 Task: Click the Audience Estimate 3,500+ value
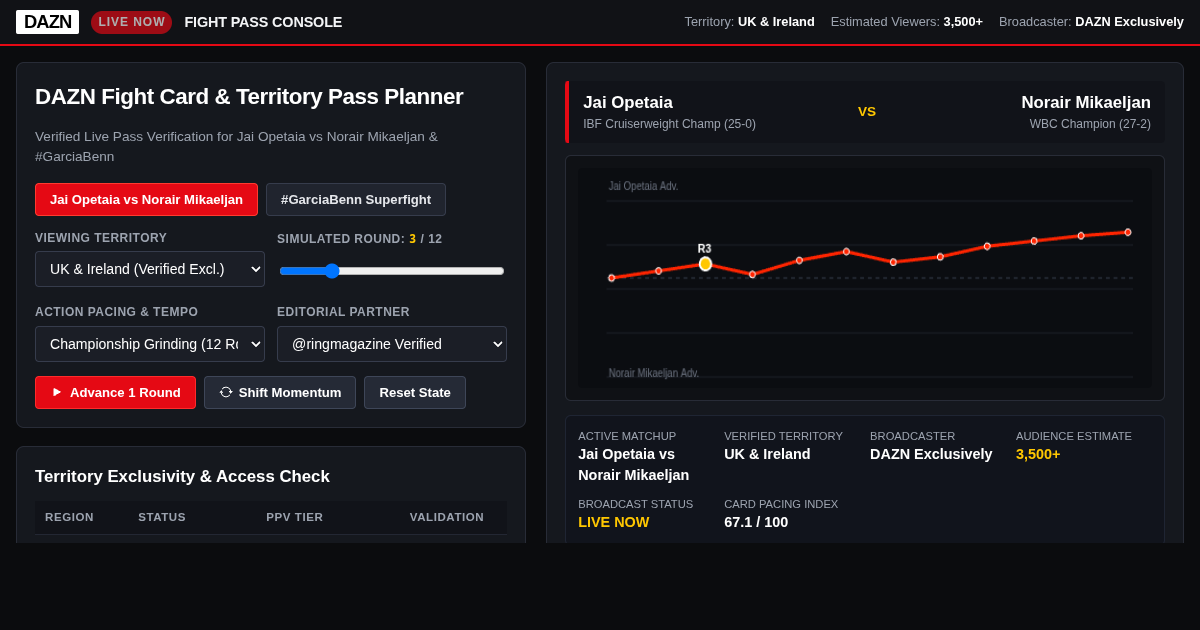click(x=1038, y=454)
